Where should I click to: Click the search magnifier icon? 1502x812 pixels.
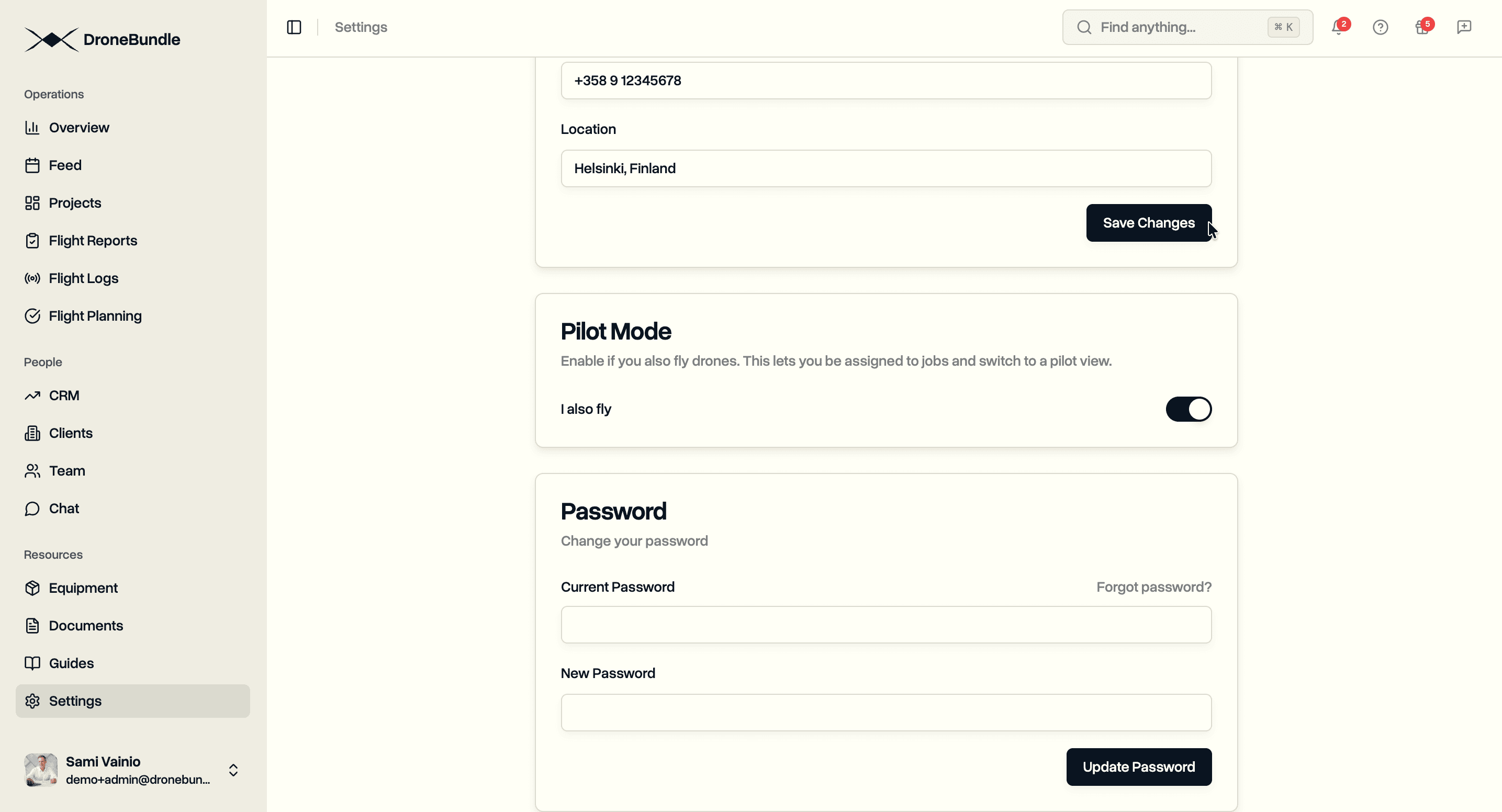(x=1084, y=27)
